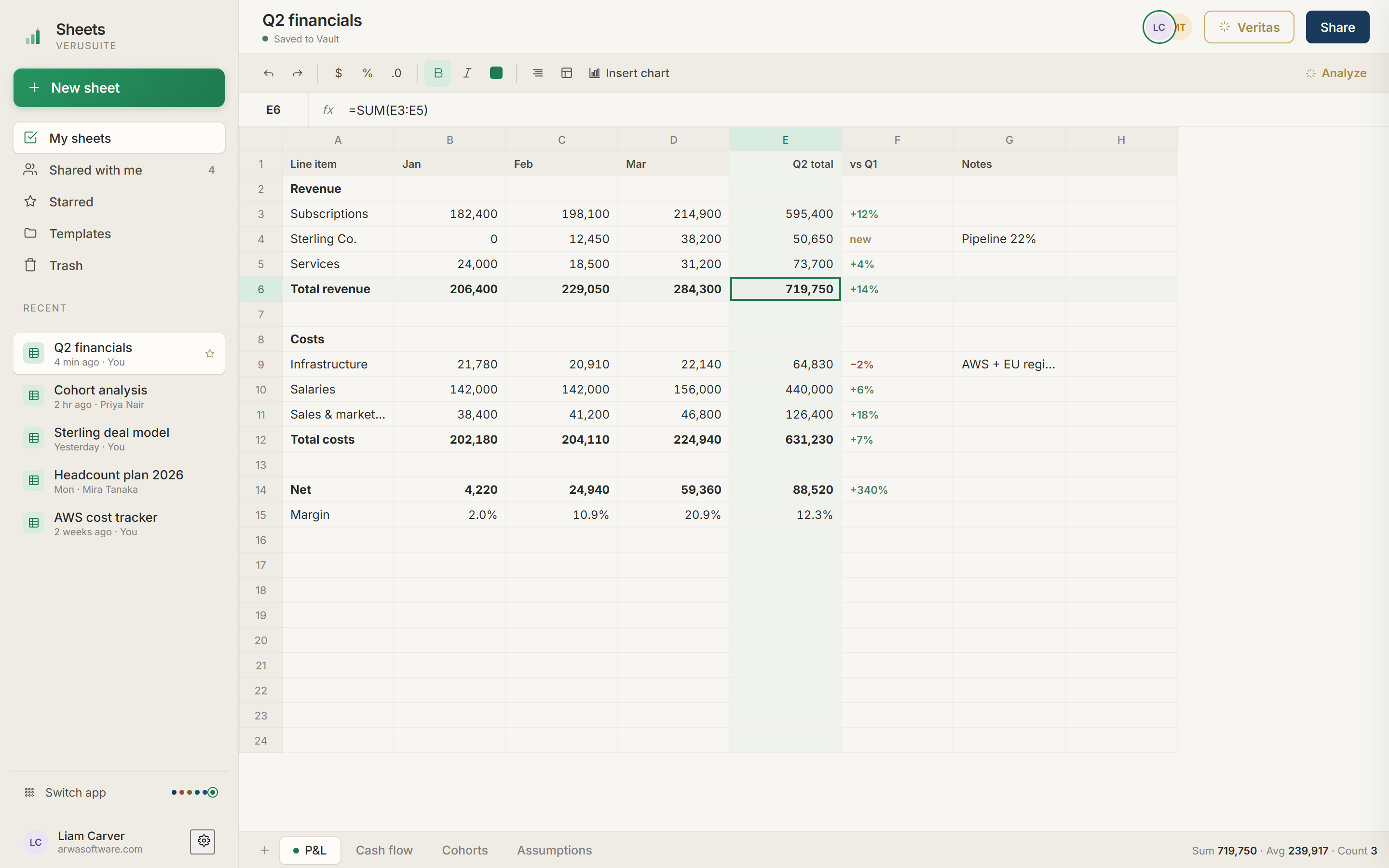Click the Share button
Viewport: 1389px width, 868px height.
point(1337,27)
